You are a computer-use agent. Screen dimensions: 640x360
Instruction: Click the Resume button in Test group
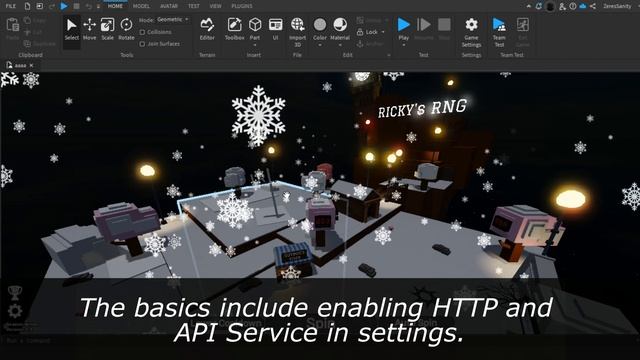coord(424,29)
